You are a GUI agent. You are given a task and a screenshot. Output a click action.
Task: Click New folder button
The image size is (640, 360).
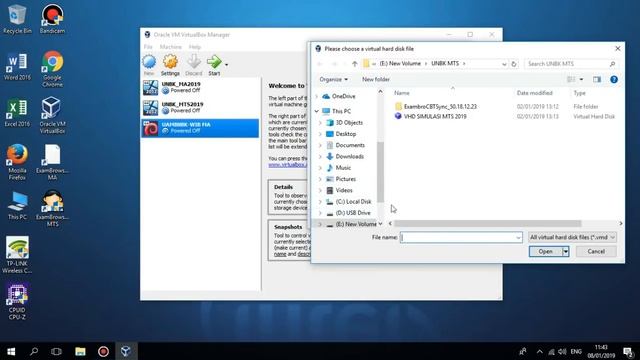(376, 80)
